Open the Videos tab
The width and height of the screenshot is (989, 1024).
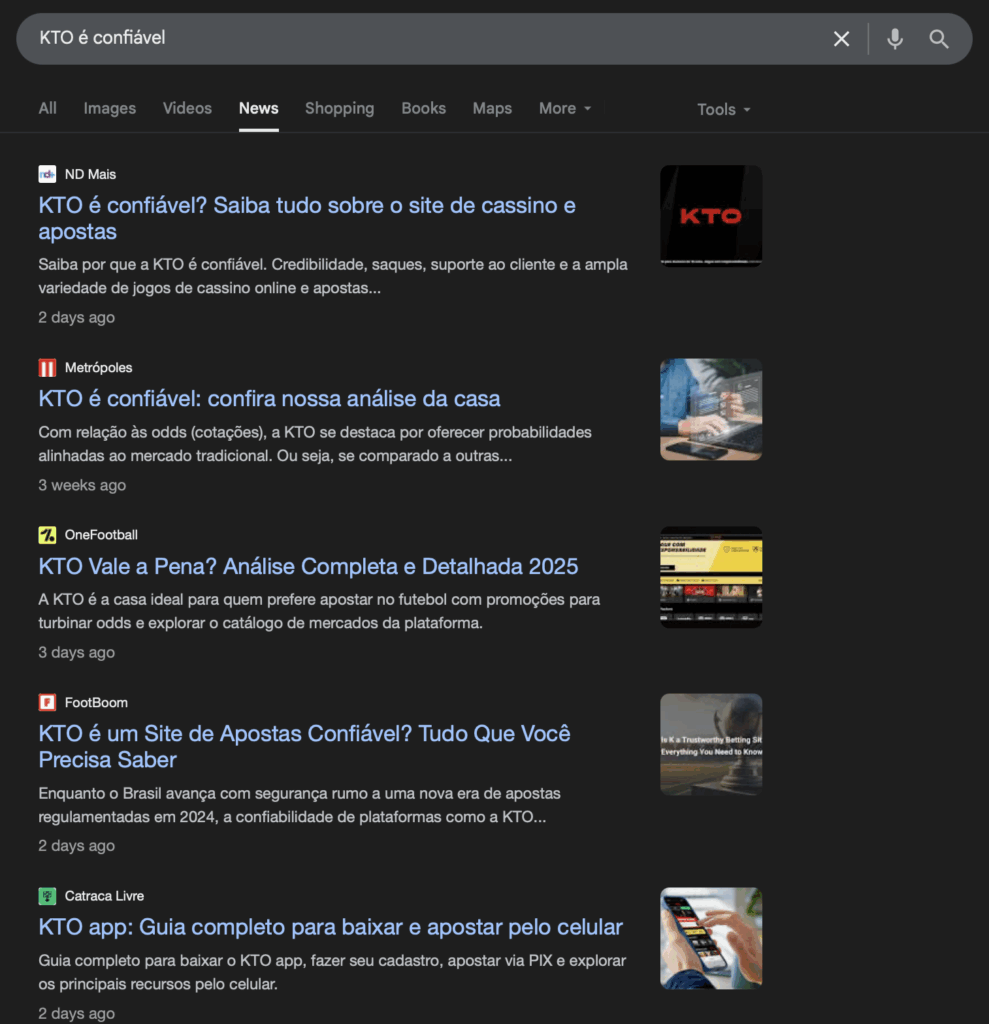187,108
